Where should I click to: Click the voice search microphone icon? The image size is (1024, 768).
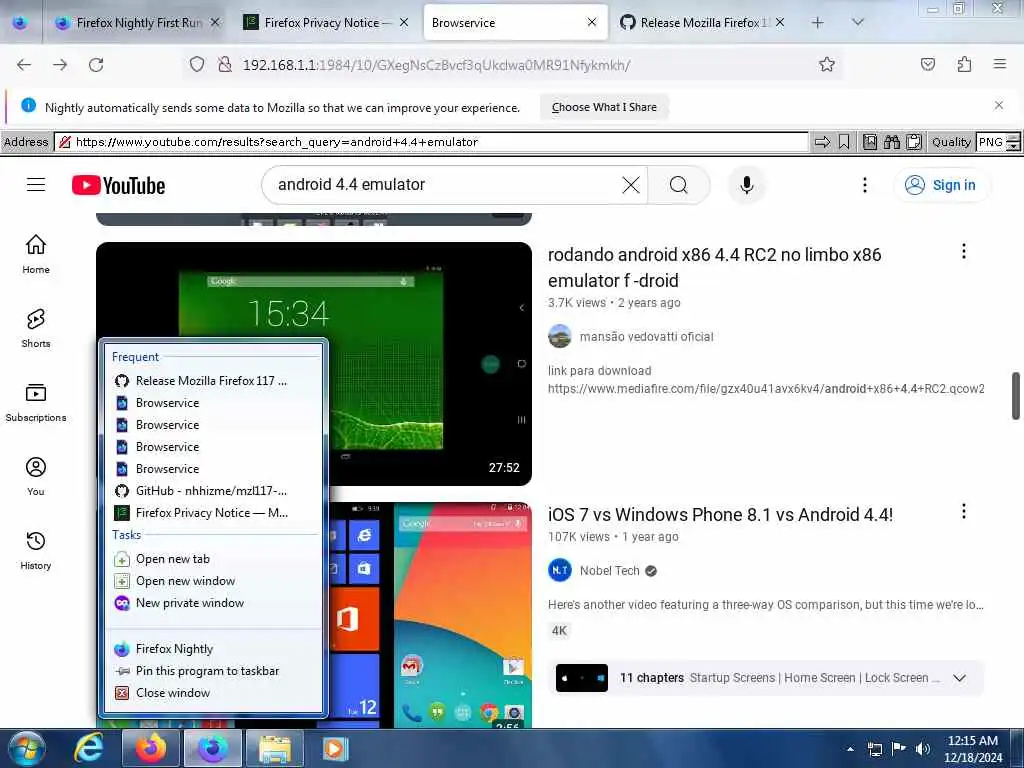point(746,185)
